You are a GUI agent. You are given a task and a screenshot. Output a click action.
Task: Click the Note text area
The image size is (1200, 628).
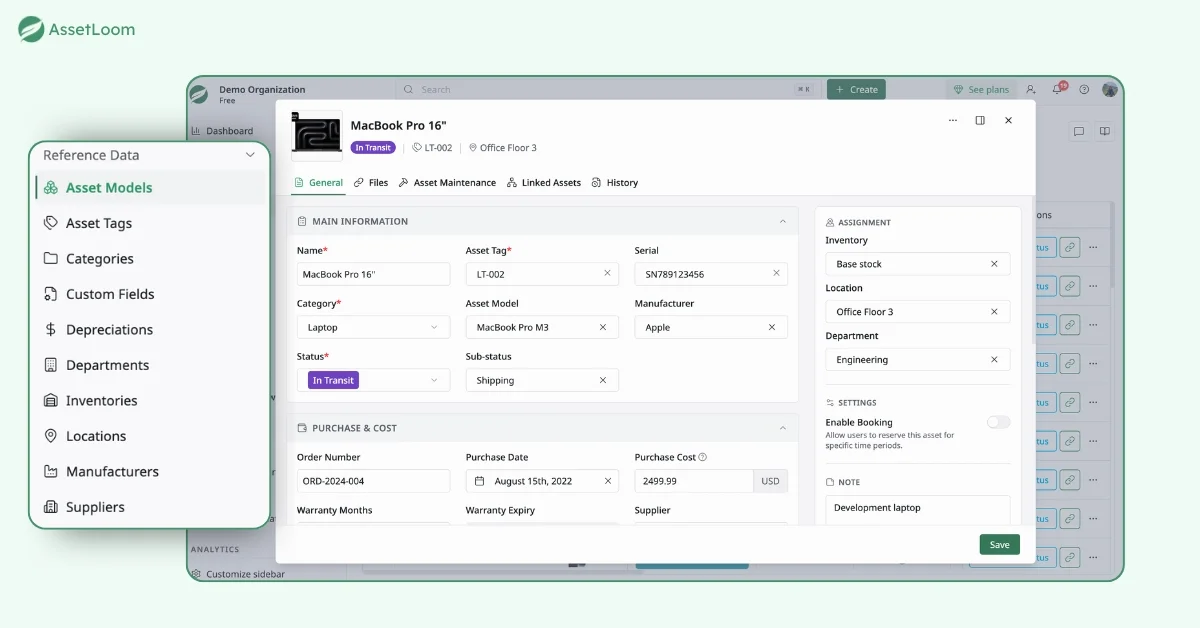(918, 509)
